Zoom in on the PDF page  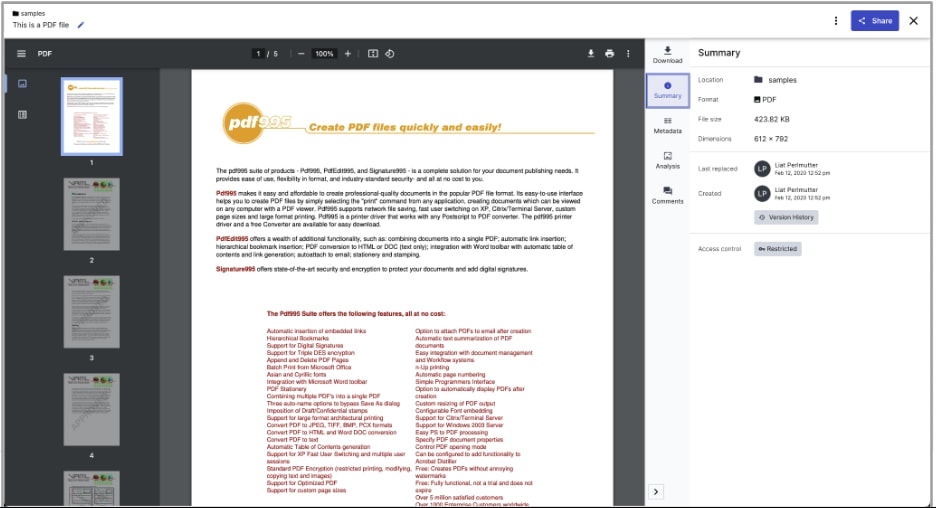pyautogui.click(x=347, y=54)
